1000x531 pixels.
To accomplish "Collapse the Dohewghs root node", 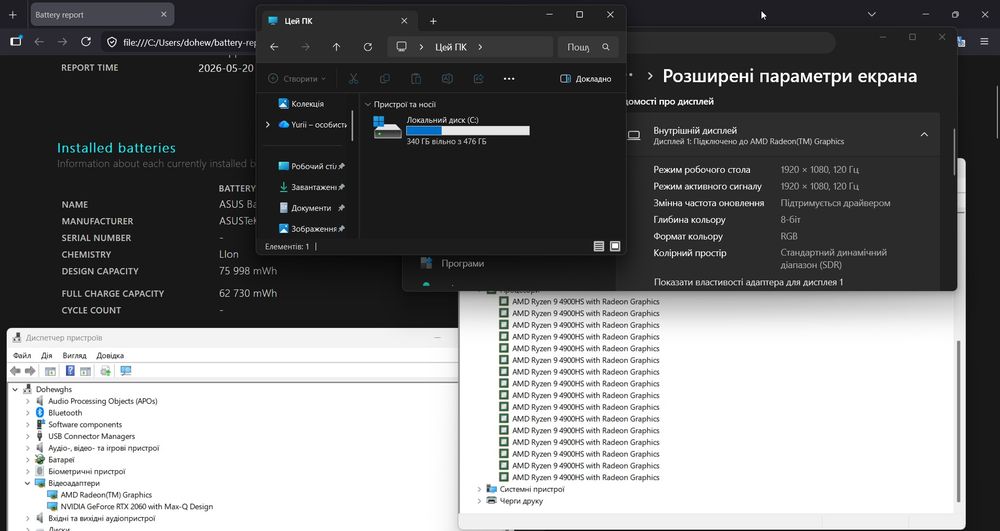I will point(16,389).
